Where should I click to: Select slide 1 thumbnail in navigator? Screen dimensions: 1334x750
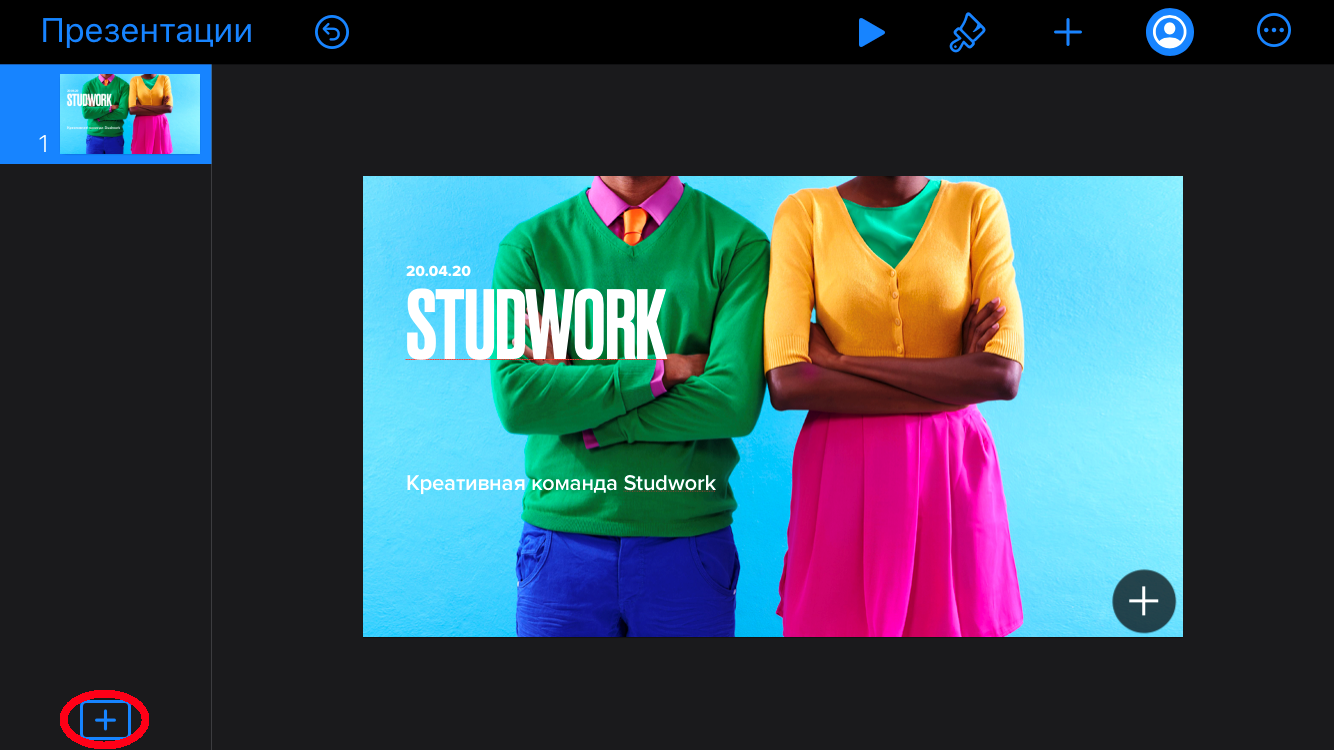[130, 114]
